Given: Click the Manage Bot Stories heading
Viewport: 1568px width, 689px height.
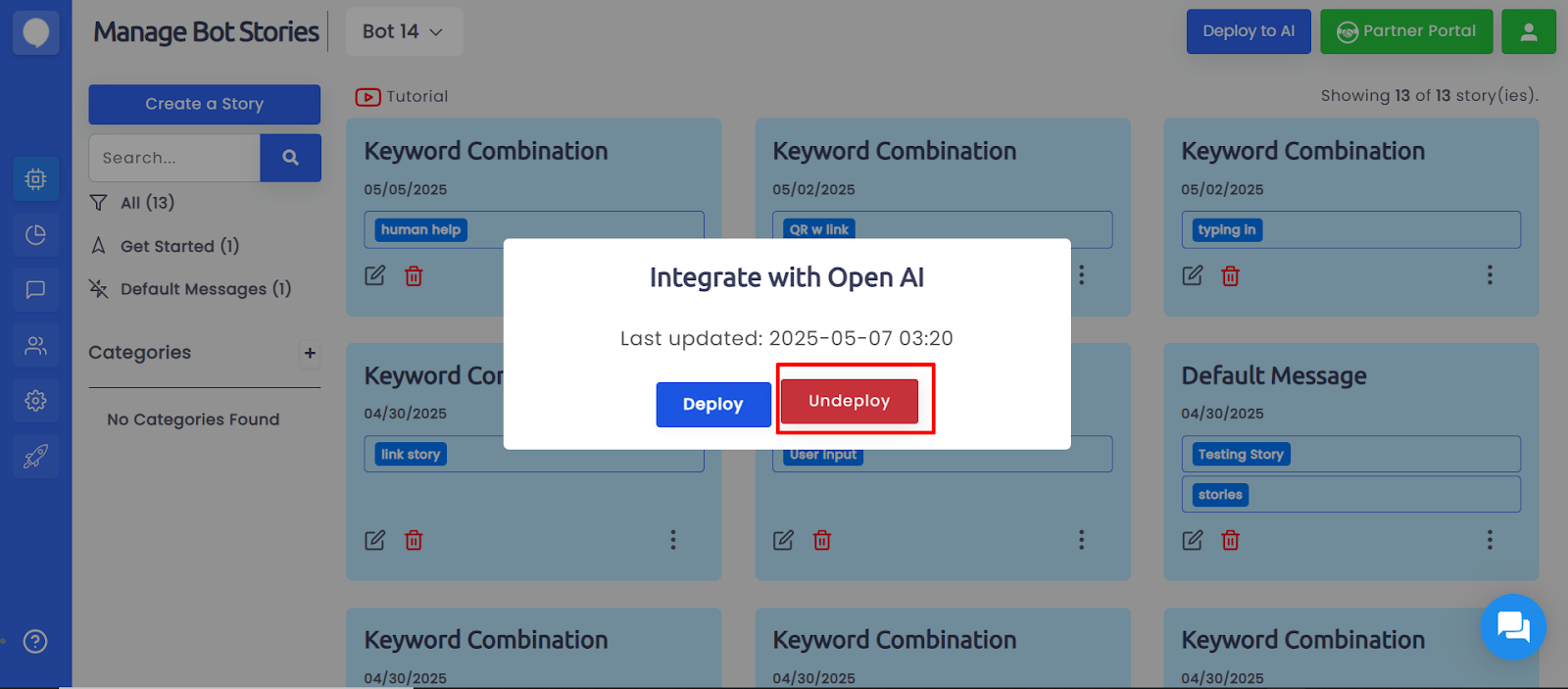Looking at the screenshot, I should click(x=207, y=32).
